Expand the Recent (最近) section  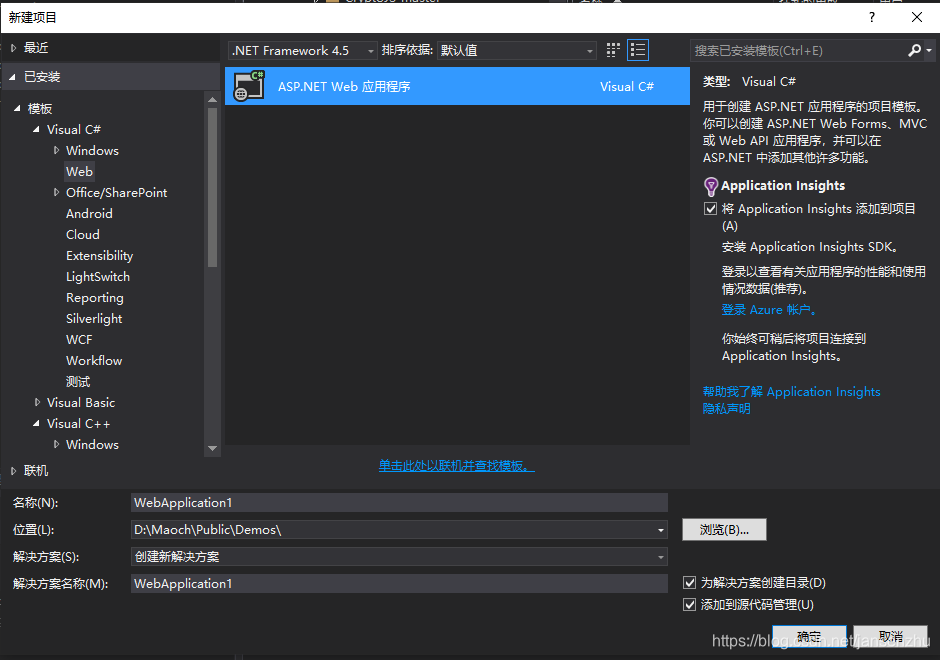[x=13, y=48]
